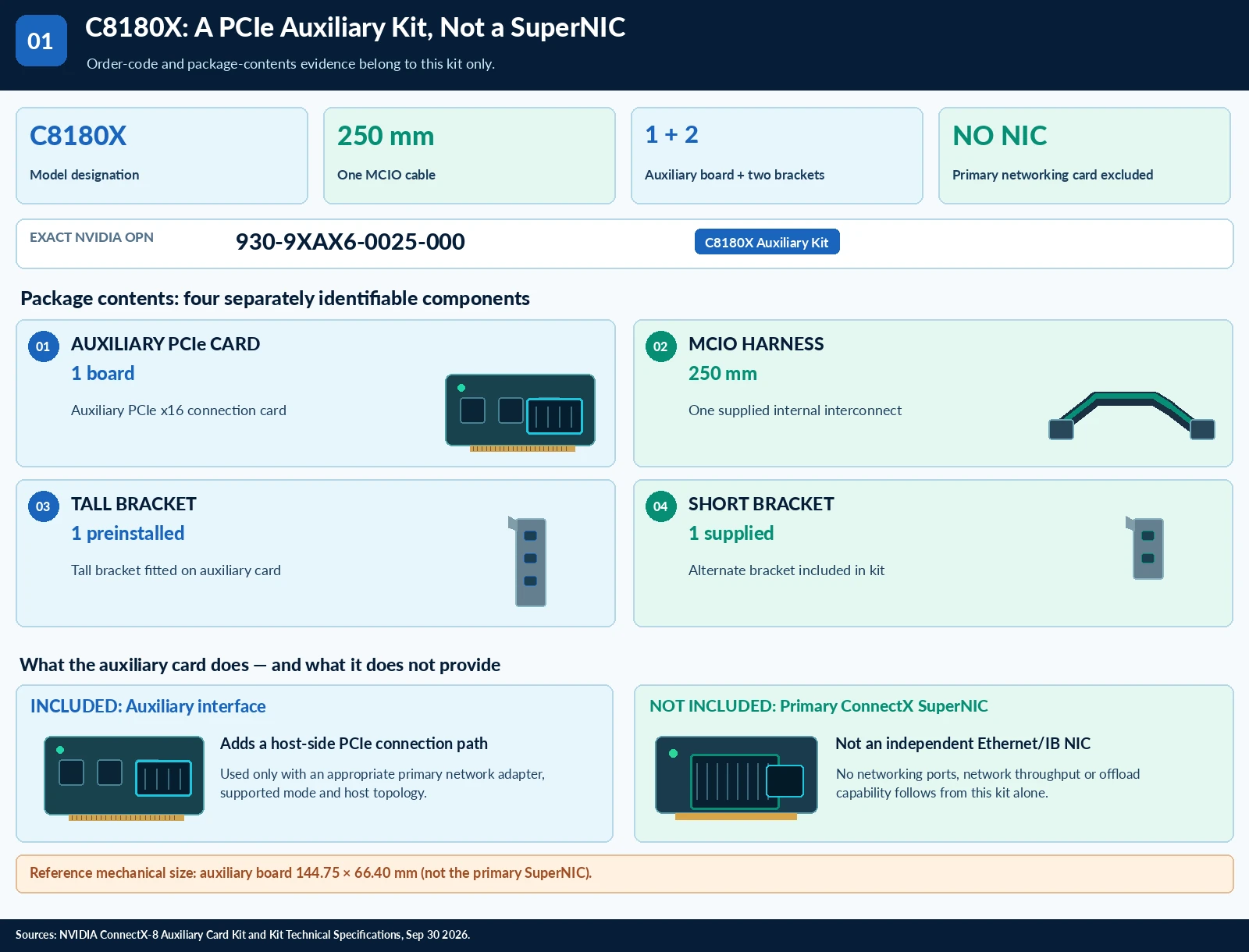Select the NO NIC stat card
Viewport: 1249px width, 952px height.
pyautogui.click(x=1084, y=155)
